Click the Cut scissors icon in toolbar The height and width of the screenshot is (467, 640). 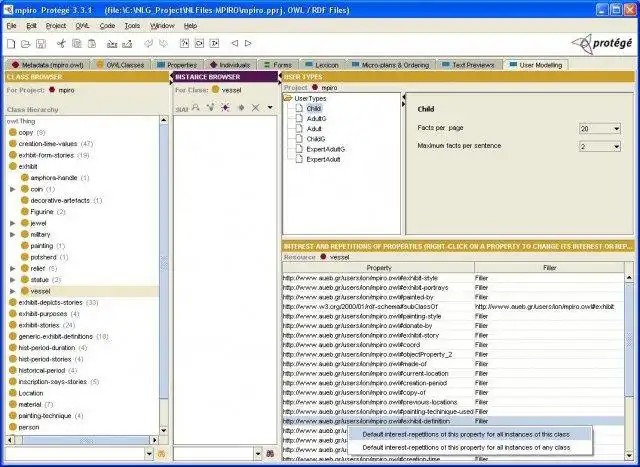pos(61,43)
